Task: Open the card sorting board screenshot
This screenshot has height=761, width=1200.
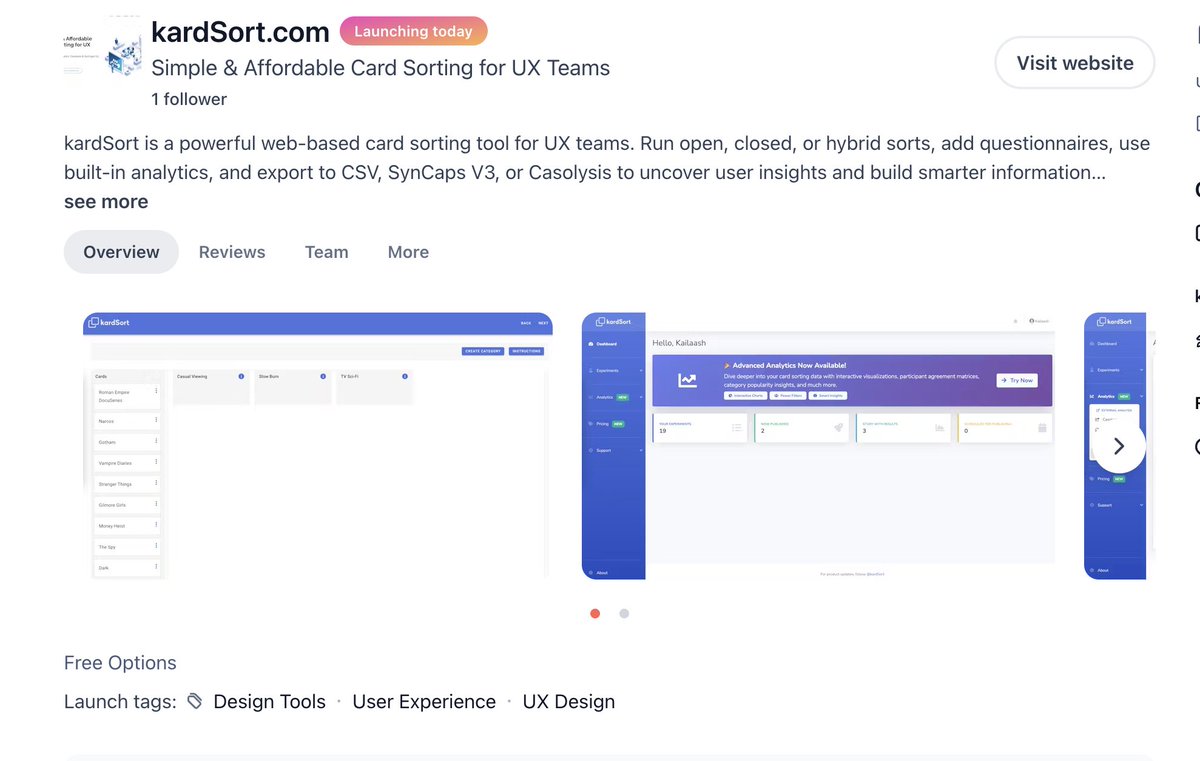Action: coord(317,446)
